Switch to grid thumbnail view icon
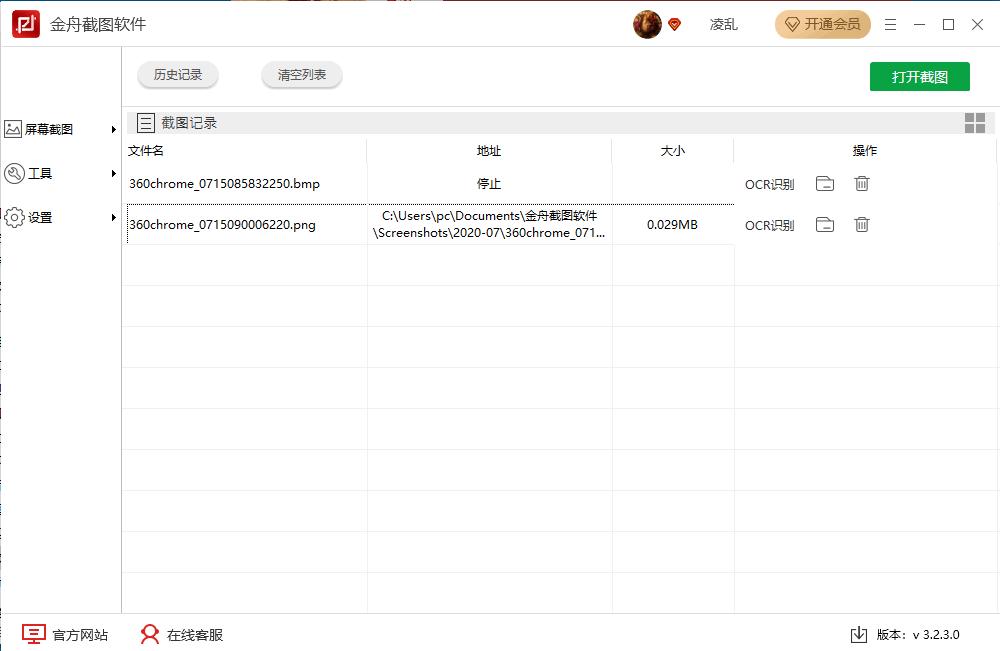The width and height of the screenshot is (1000, 651). pyautogui.click(x=974, y=122)
